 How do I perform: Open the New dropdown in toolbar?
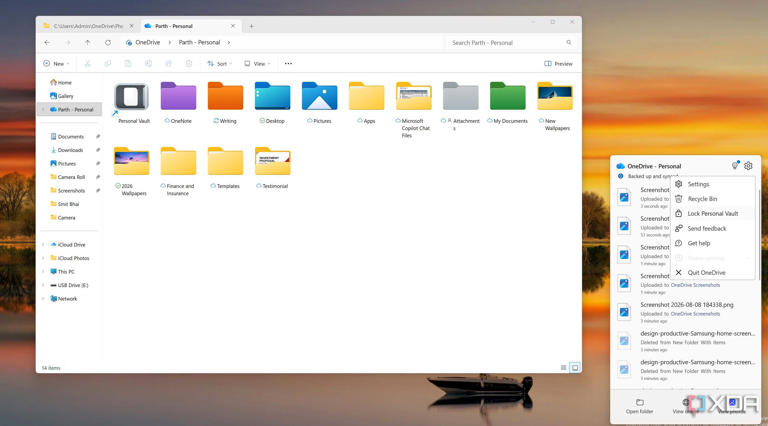click(x=56, y=64)
